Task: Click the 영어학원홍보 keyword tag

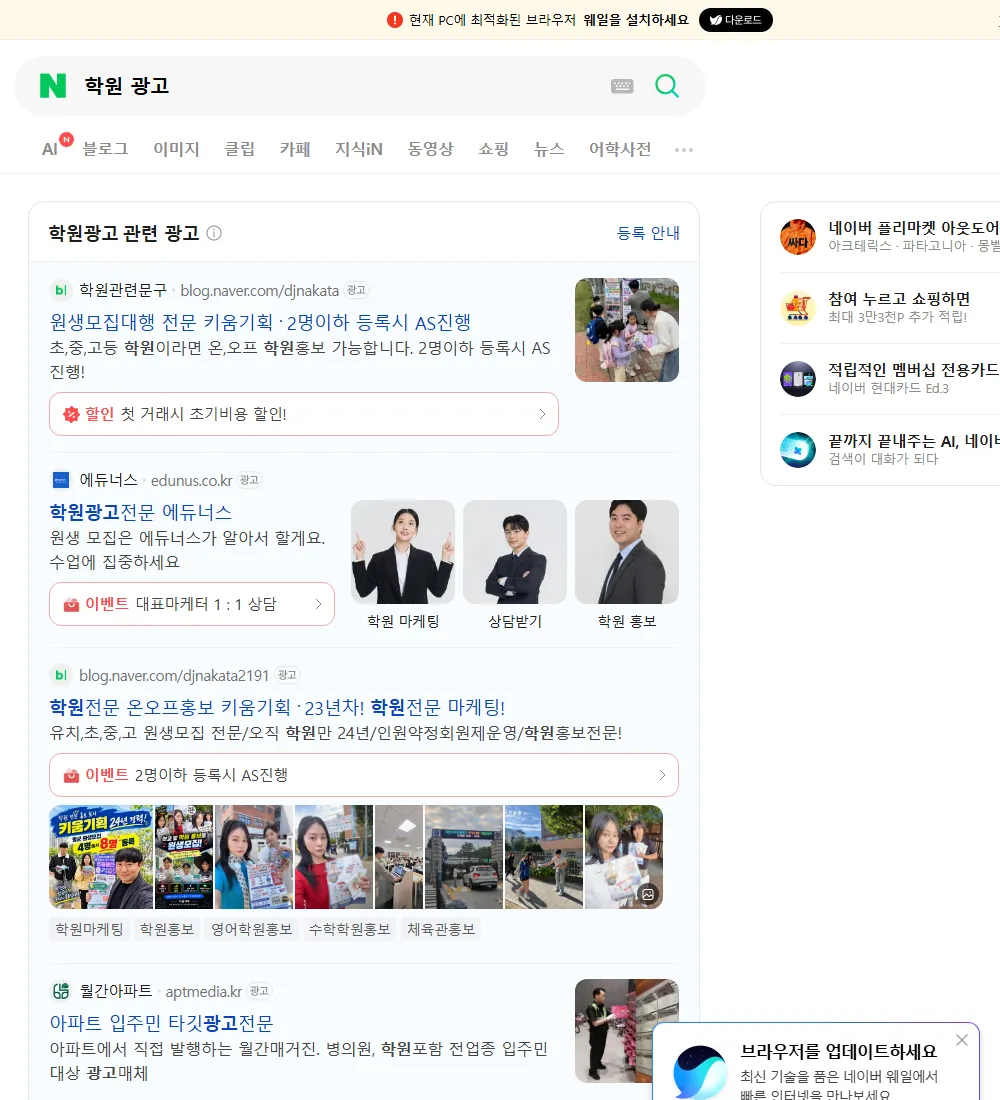Action: (x=252, y=929)
